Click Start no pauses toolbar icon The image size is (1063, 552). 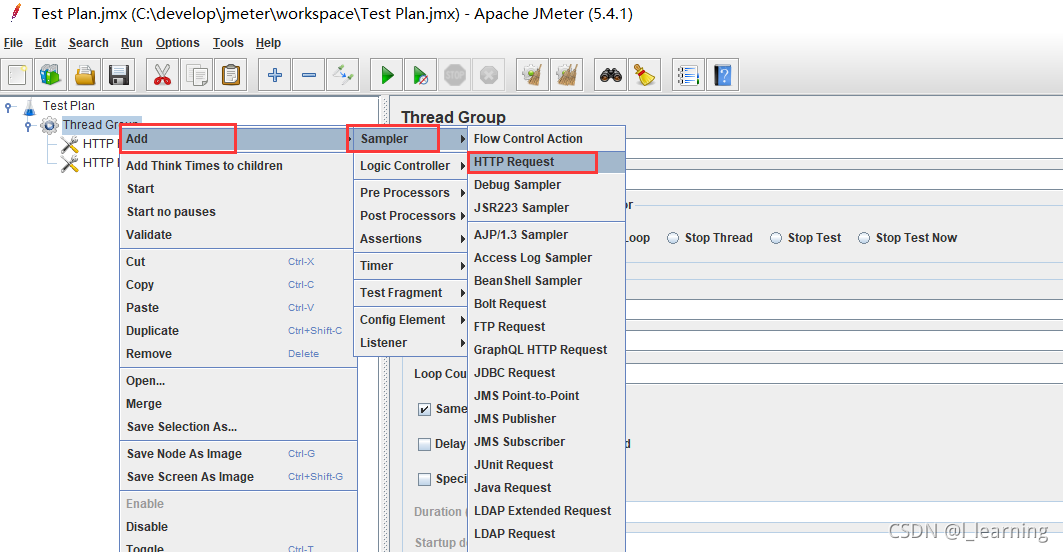coord(420,75)
